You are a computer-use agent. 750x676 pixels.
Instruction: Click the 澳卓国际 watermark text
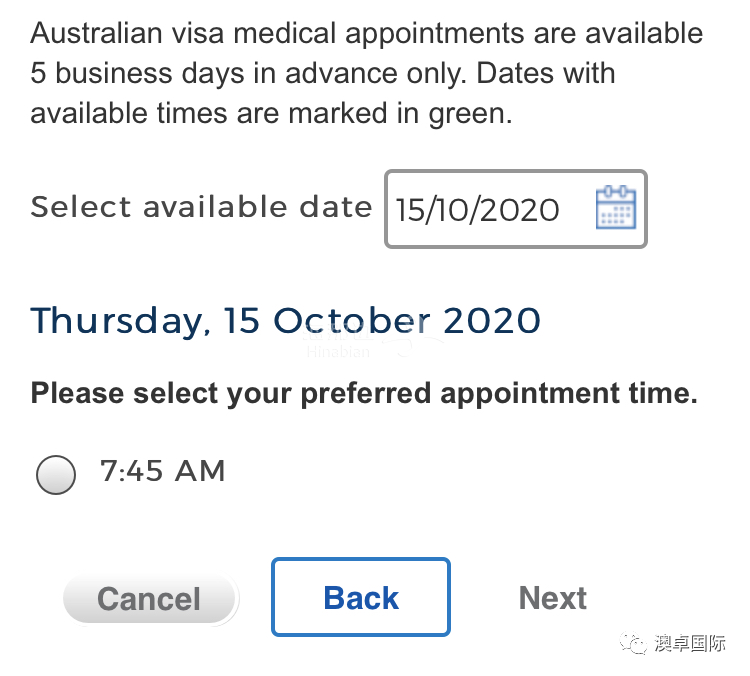click(x=690, y=643)
